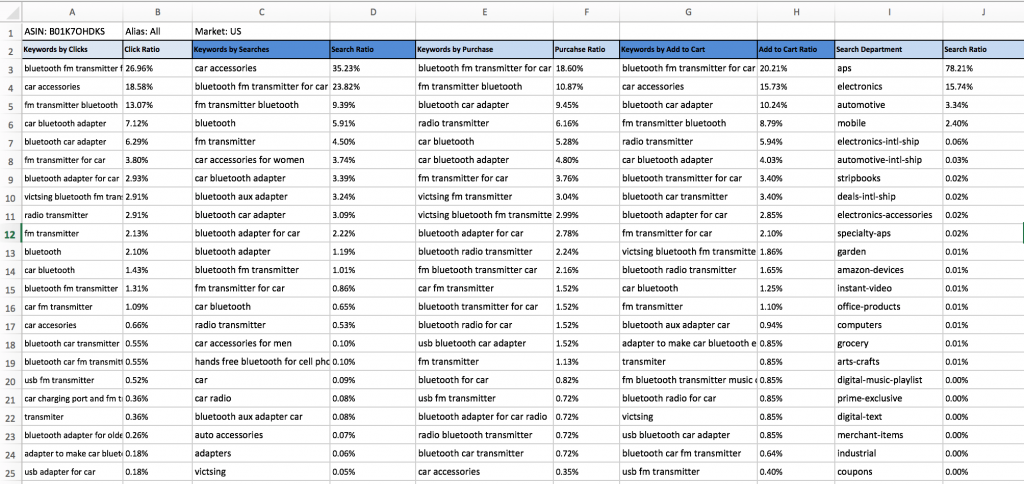This screenshot has height=484, width=1024.
Task: Click the 'fm bluetooth transmitter car' cell
Action: pos(485,270)
